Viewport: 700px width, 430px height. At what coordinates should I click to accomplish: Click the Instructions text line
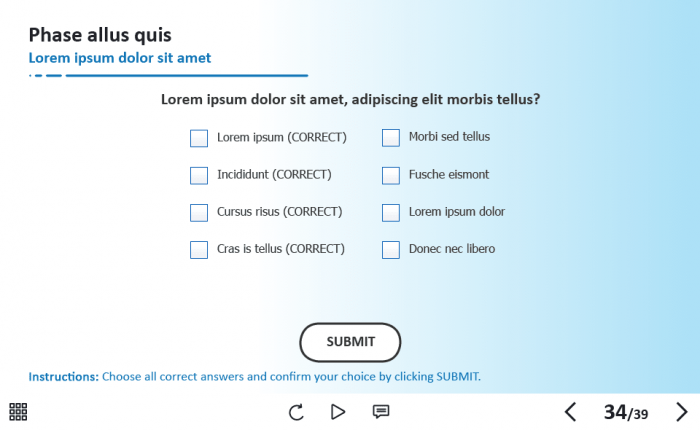click(x=255, y=377)
